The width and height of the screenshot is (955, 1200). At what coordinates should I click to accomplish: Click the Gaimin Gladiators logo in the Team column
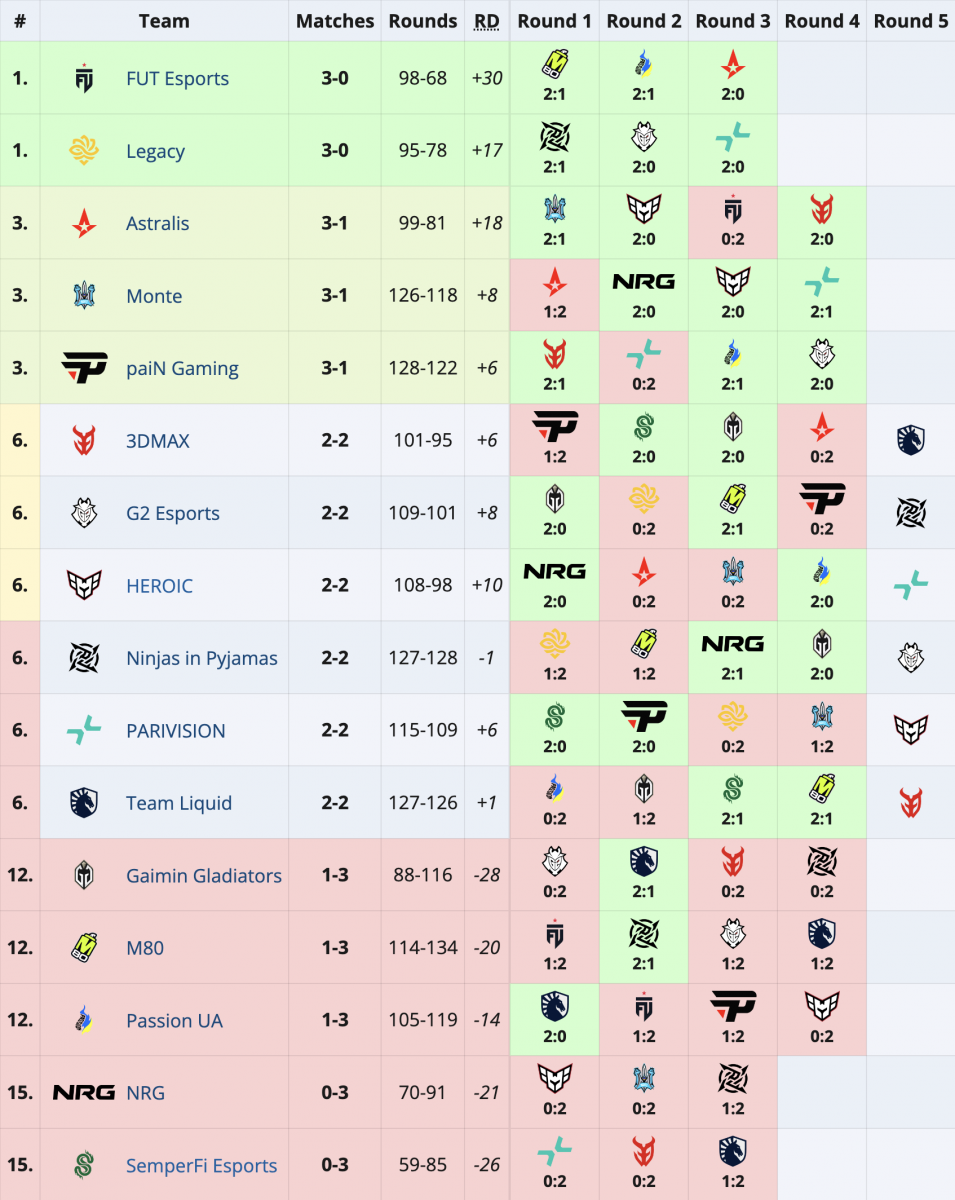tap(84, 875)
